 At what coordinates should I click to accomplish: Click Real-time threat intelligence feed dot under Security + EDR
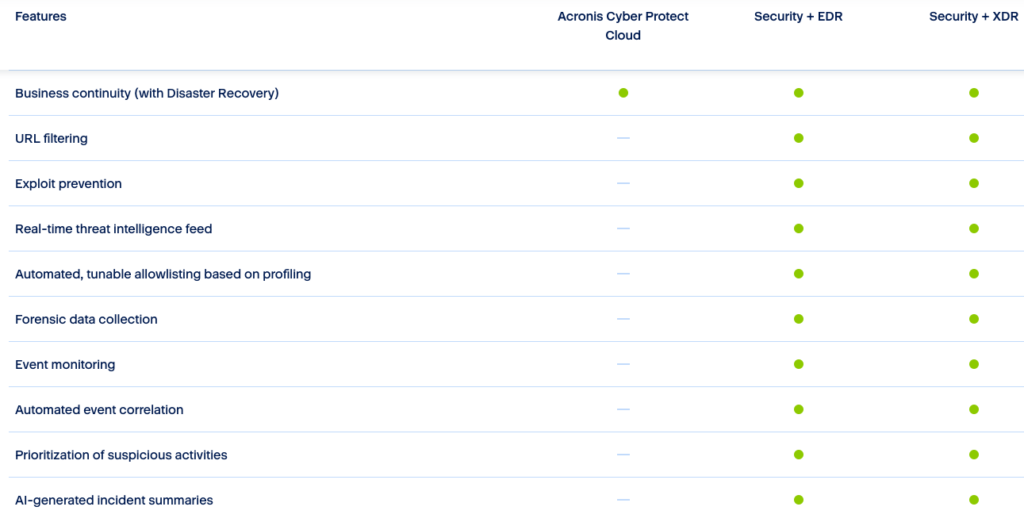(x=798, y=229)
